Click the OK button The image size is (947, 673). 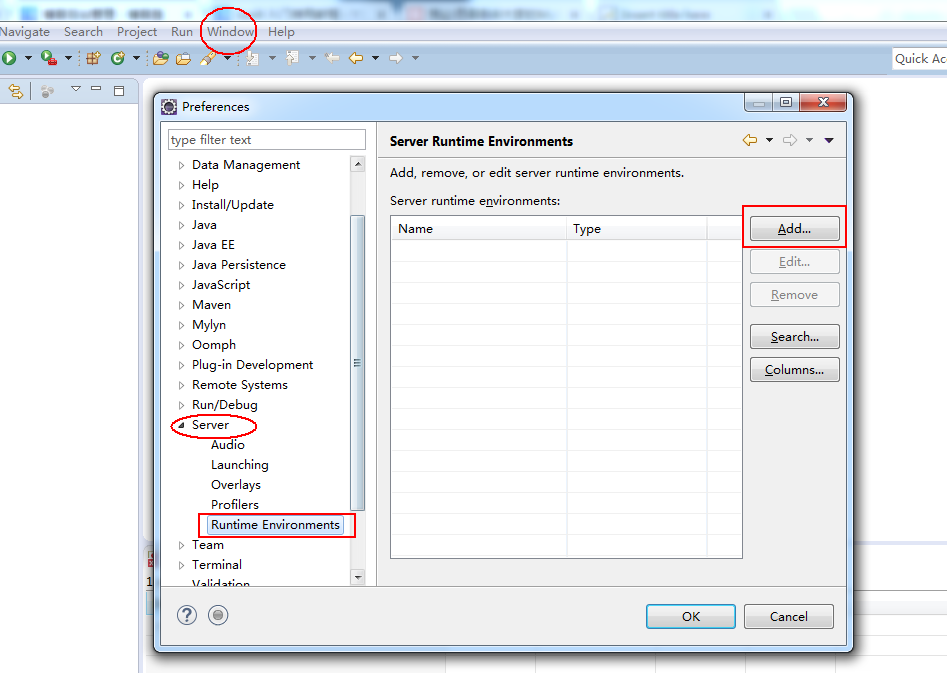(691, 616)
